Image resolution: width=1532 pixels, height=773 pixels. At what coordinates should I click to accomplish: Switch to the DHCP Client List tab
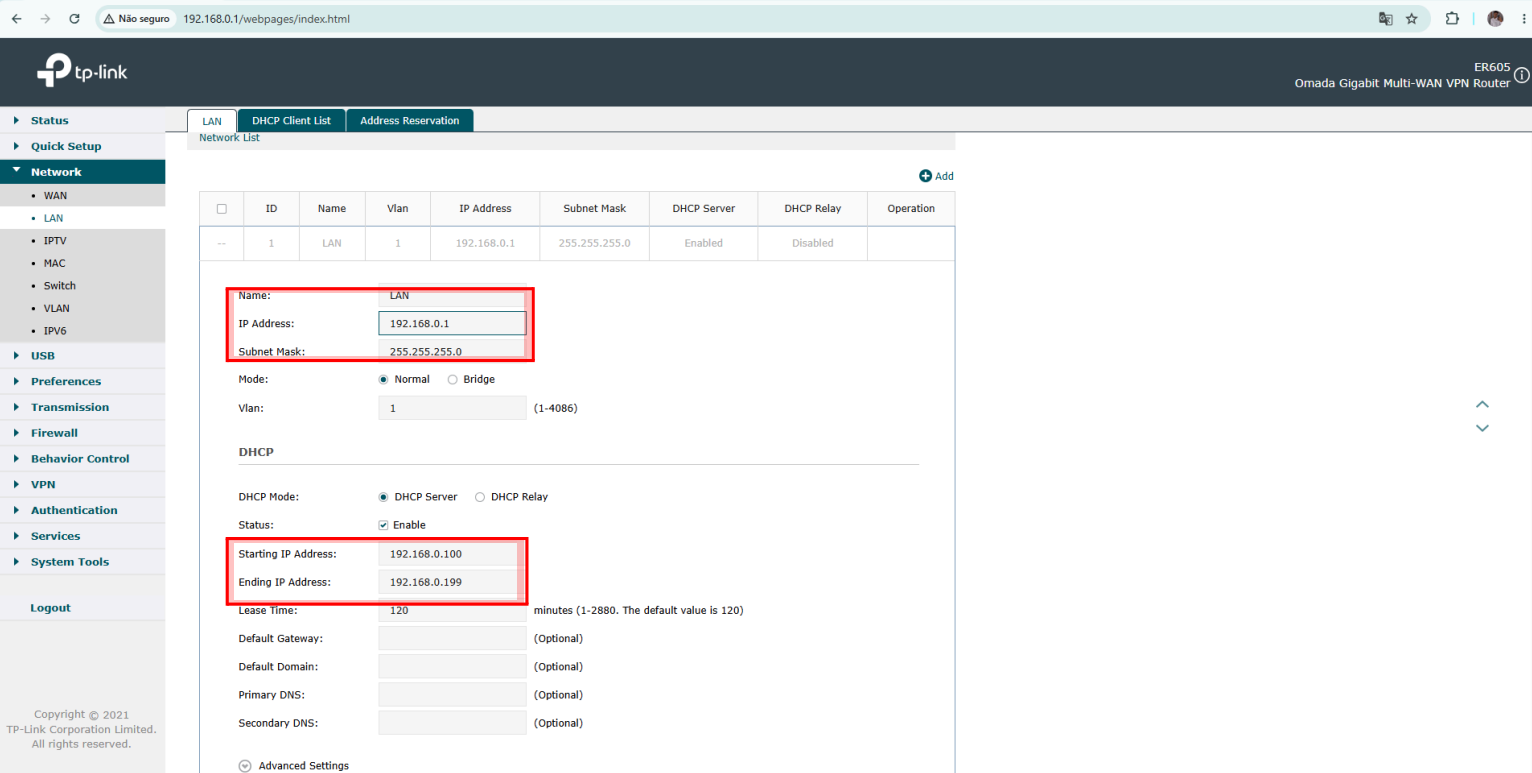pyautogui.click(x=291, y=121)
